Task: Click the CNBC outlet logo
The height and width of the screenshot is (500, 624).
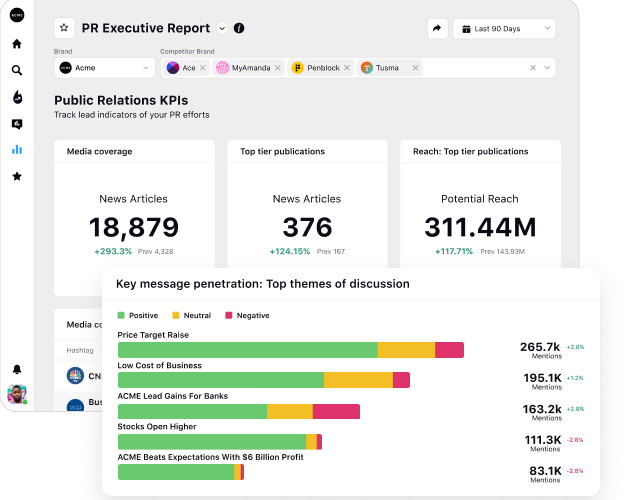Action: pos(75,376)
